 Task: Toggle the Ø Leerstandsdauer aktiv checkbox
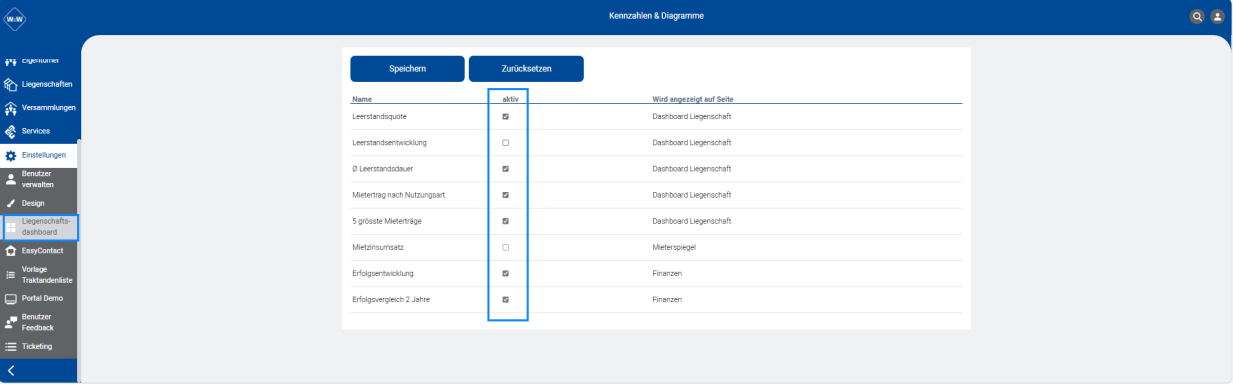pyautogui.click(x=506, y=169)
